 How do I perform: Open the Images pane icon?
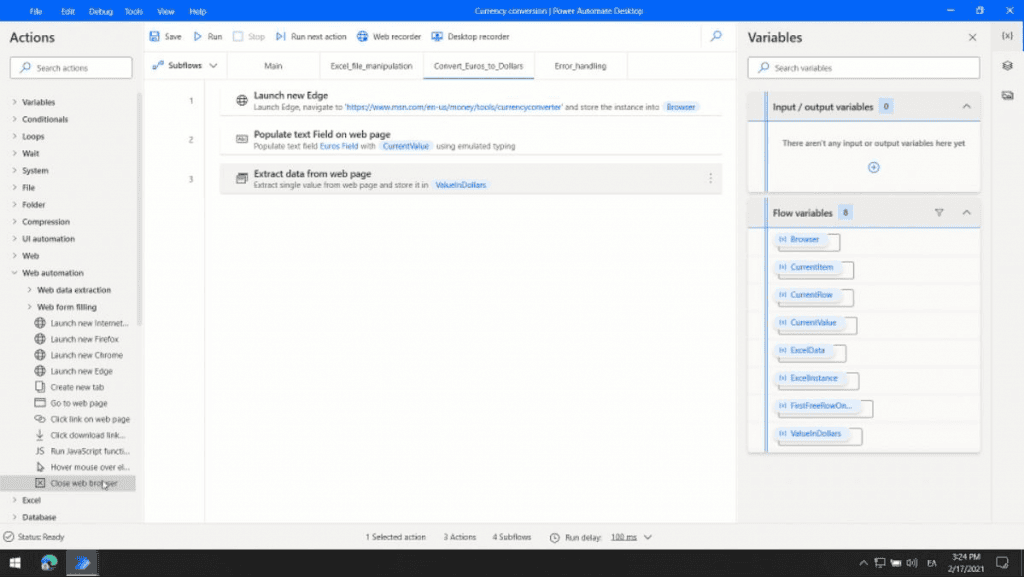(x=1007, y=95)
